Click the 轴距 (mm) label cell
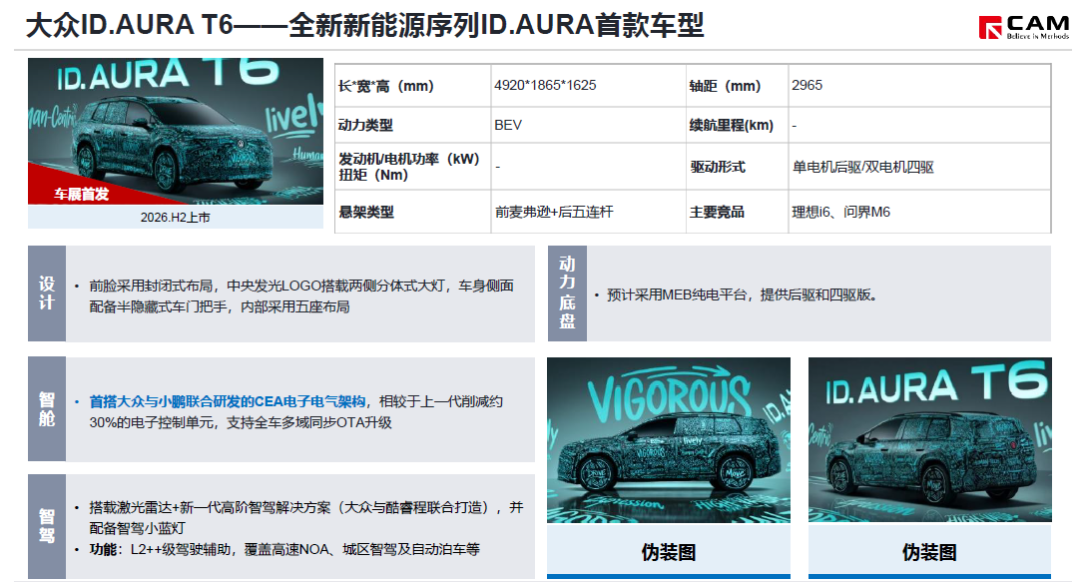The image size is (1080, 582). pyautogui.click(x=737, y=86)
